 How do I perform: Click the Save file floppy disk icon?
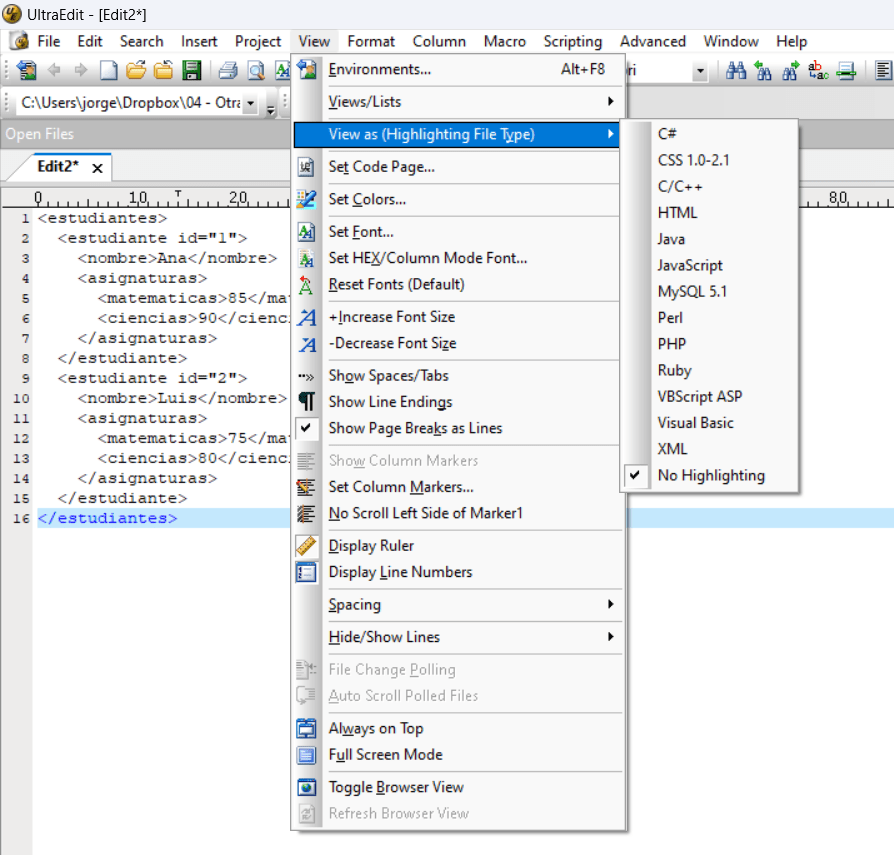[x=192, y=70]
